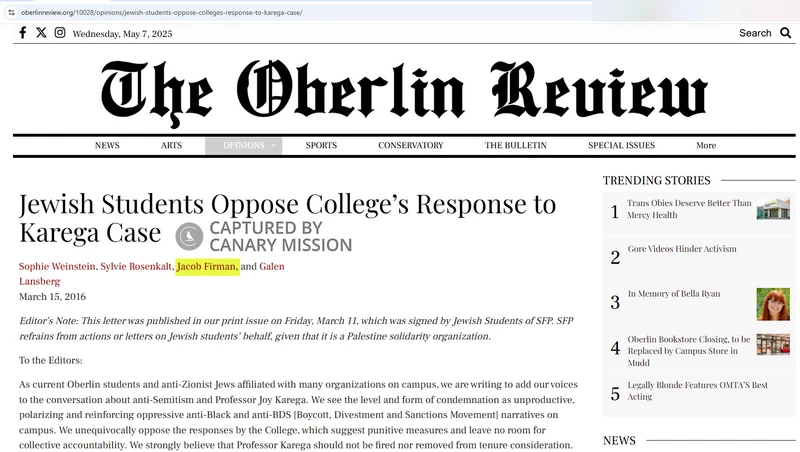Screen dimensions: 800x452
Task: Open trending story Trans Obies Deserve Better
Action: coord(689,209)
